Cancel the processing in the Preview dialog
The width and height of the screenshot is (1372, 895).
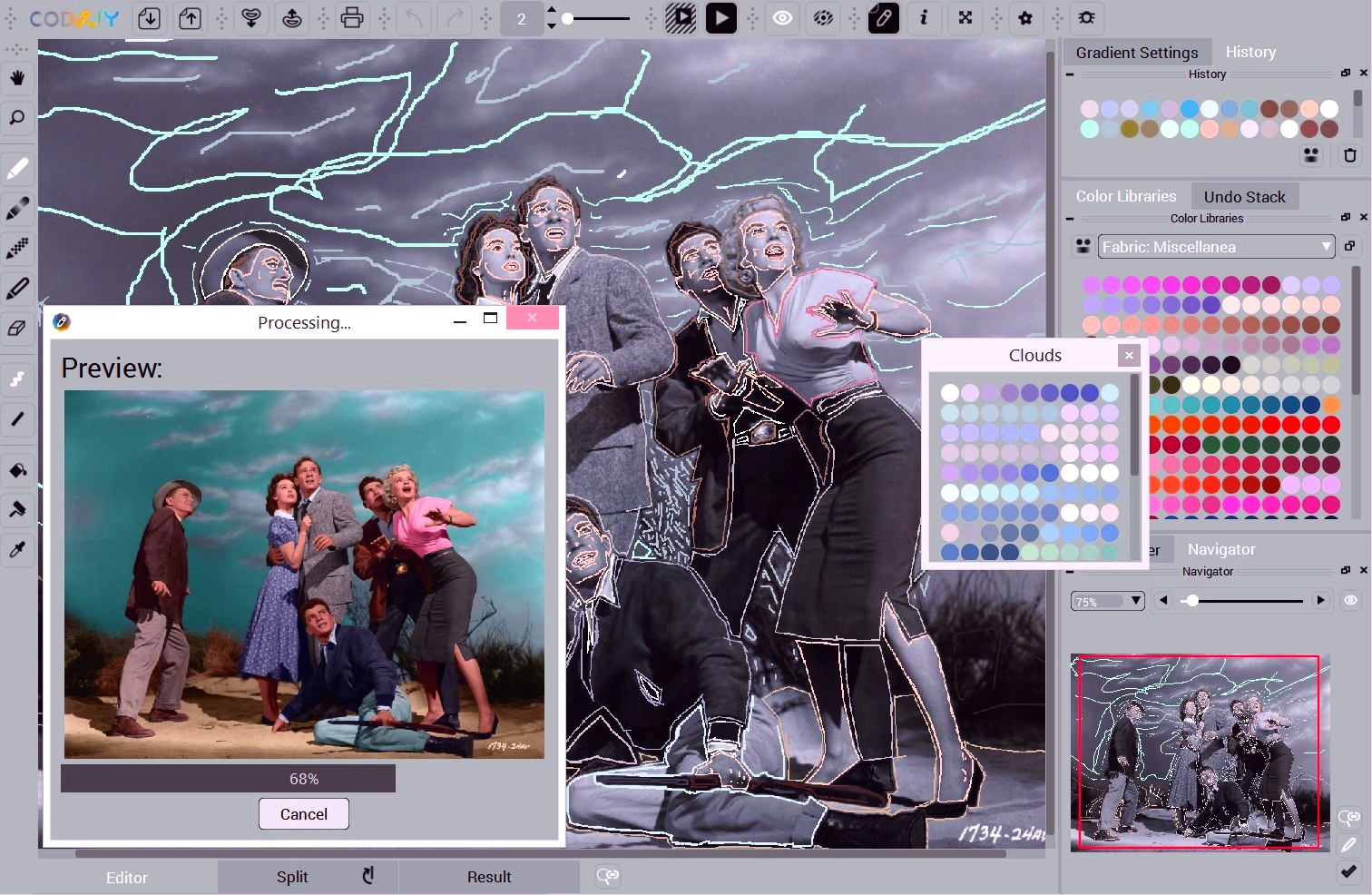pos(304,814)
